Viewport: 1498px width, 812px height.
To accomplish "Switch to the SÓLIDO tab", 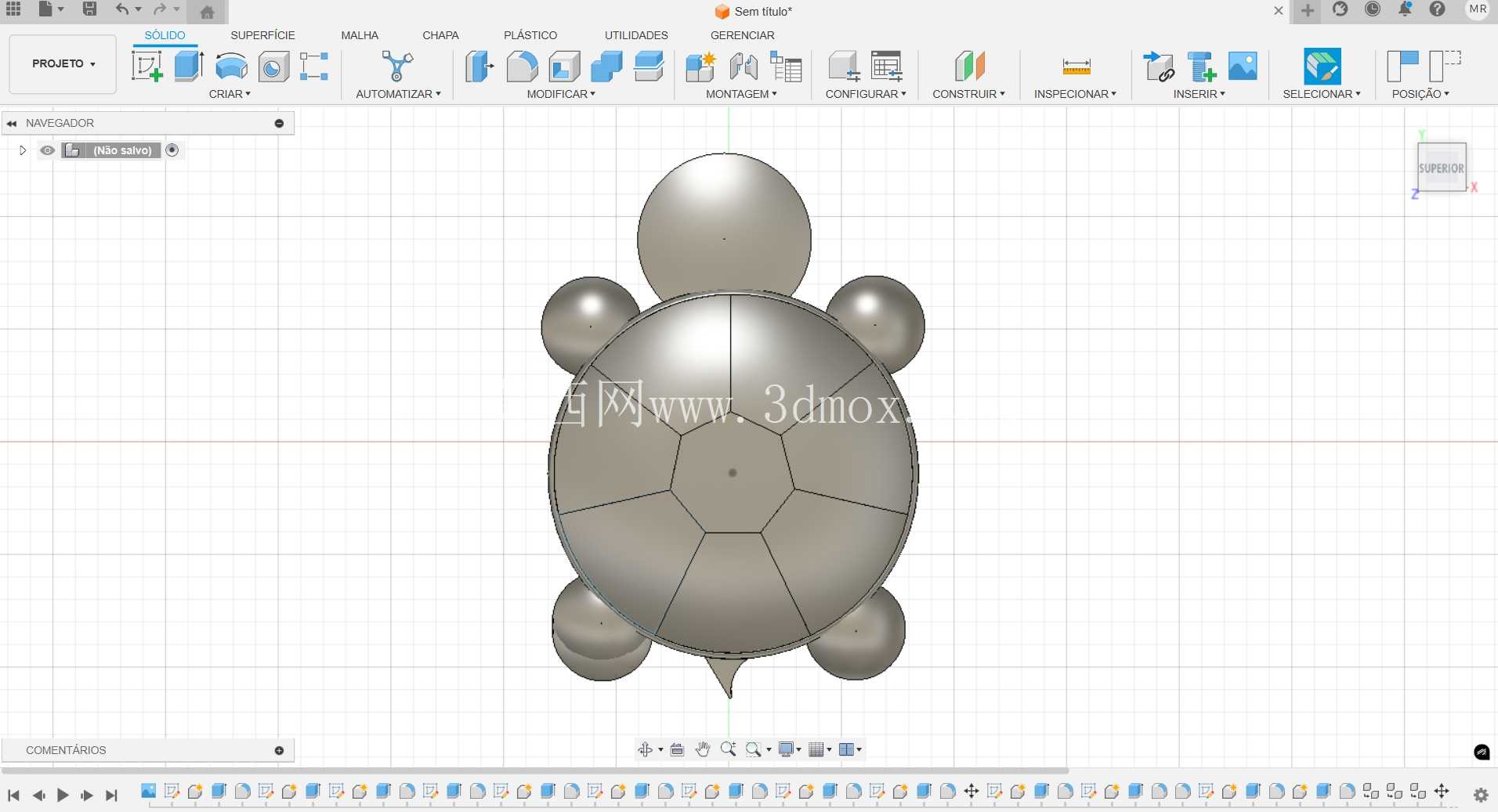I will pyautogui.click(x=165, y=35).
